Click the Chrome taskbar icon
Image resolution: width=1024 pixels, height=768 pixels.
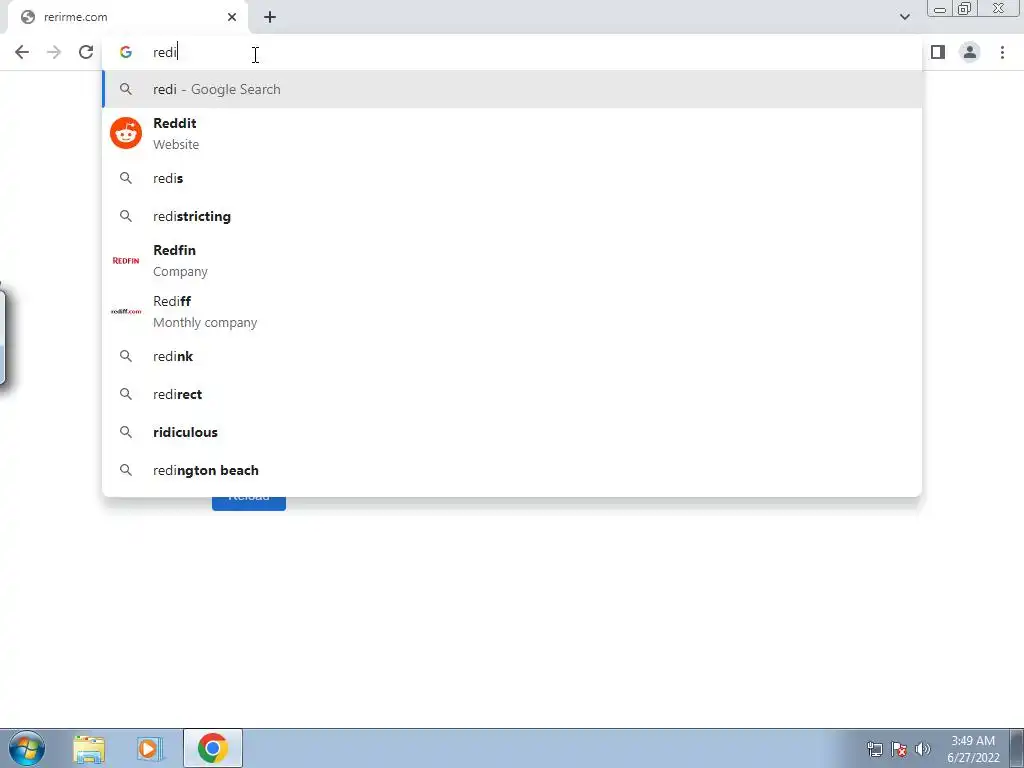coord(213,748)
